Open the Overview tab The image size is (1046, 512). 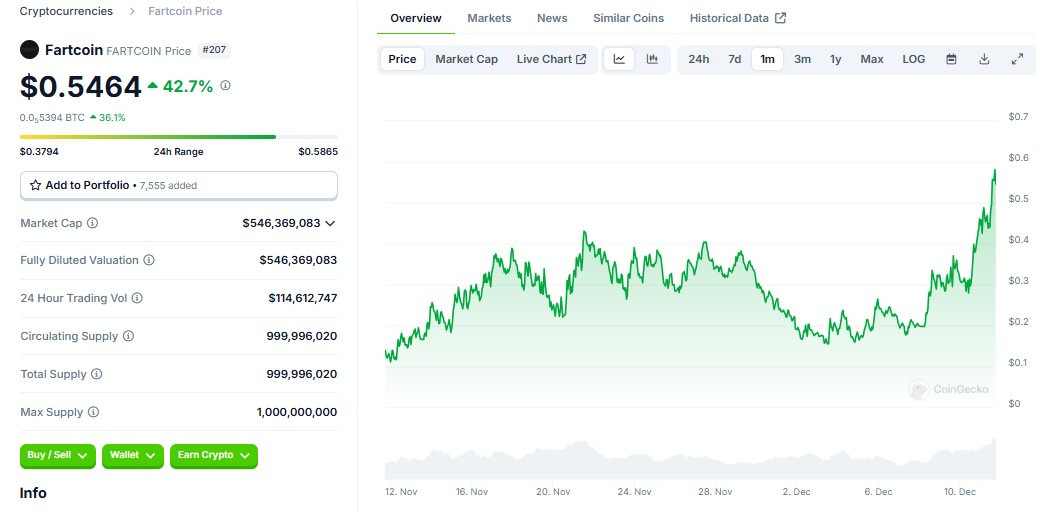(x=416, y=18)
